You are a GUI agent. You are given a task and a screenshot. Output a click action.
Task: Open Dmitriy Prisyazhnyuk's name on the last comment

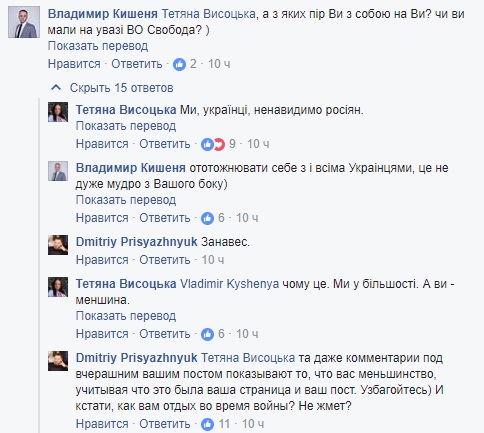point(136,358)
